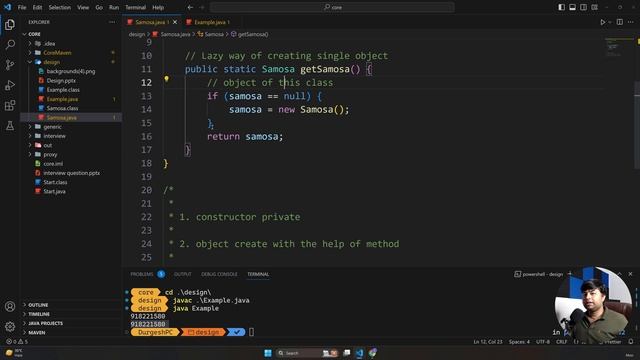Change indentation via Spaces: 4
This screenshot has width=640, height=360.
click(519, 342)
